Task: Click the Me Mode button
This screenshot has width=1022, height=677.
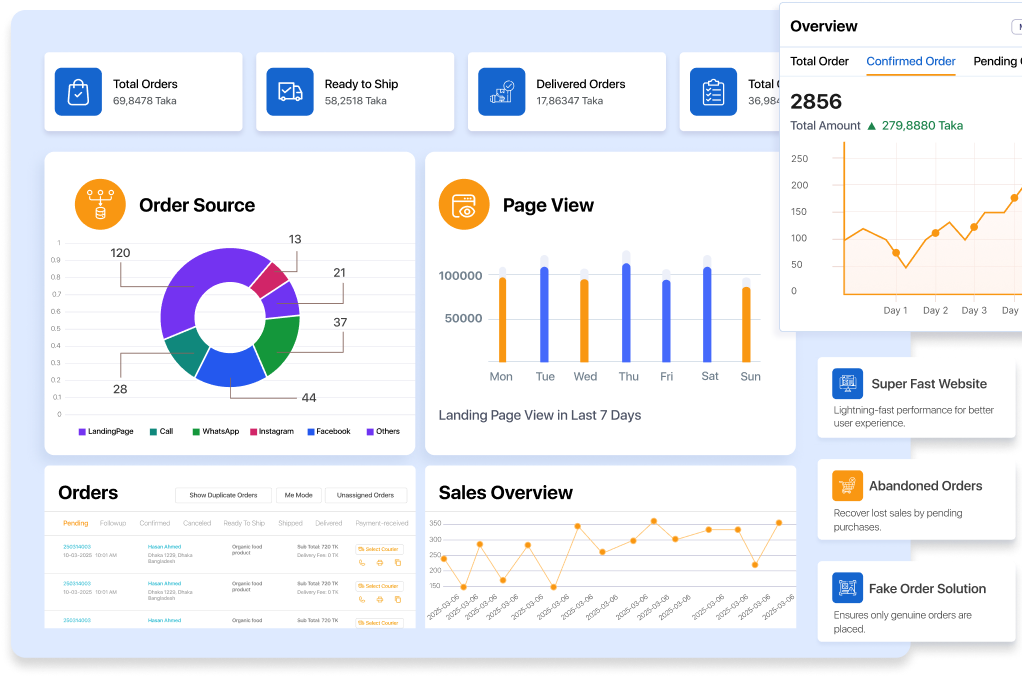Action: (x=298, y=495)
